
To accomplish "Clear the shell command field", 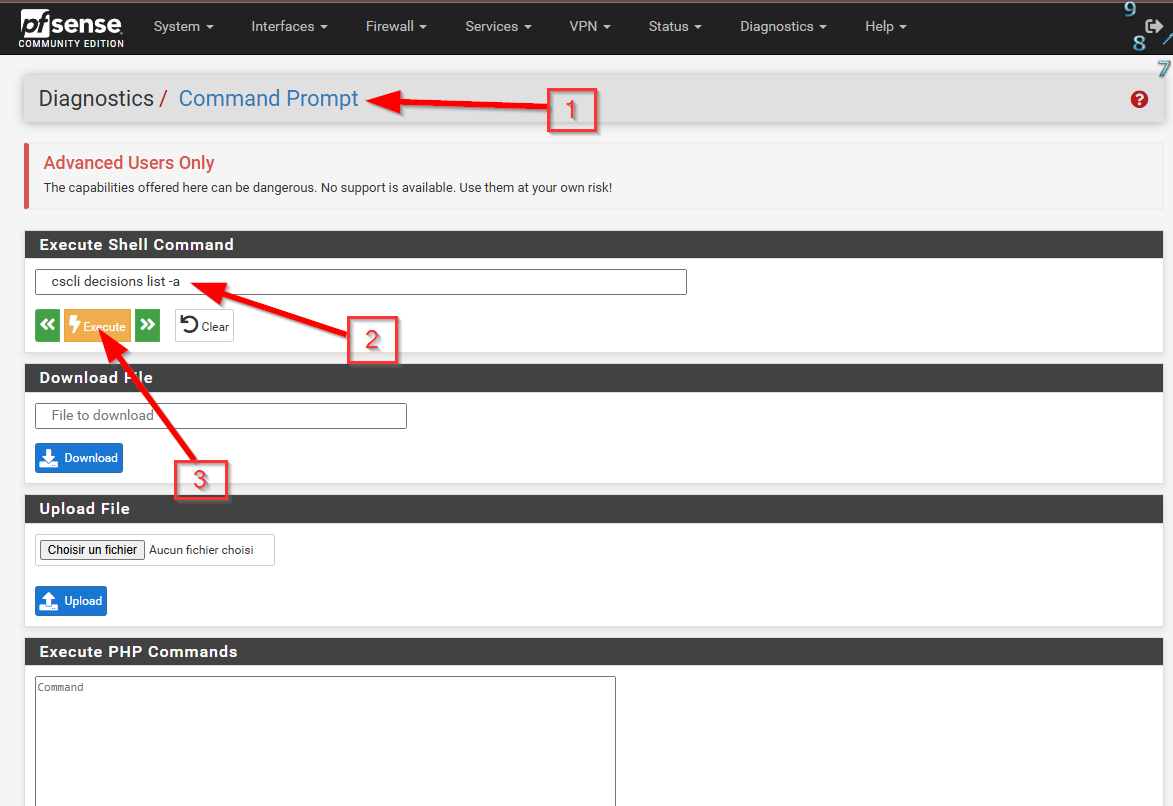I will [x=205, y=326].
